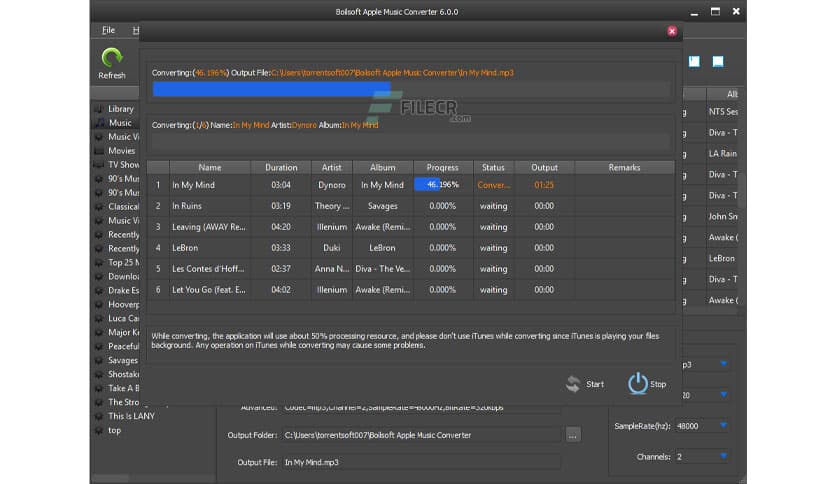This screenshot has height=484, width=836.
Task: Click the second blue view icon at top right
Action: click(x=718, y=61)
